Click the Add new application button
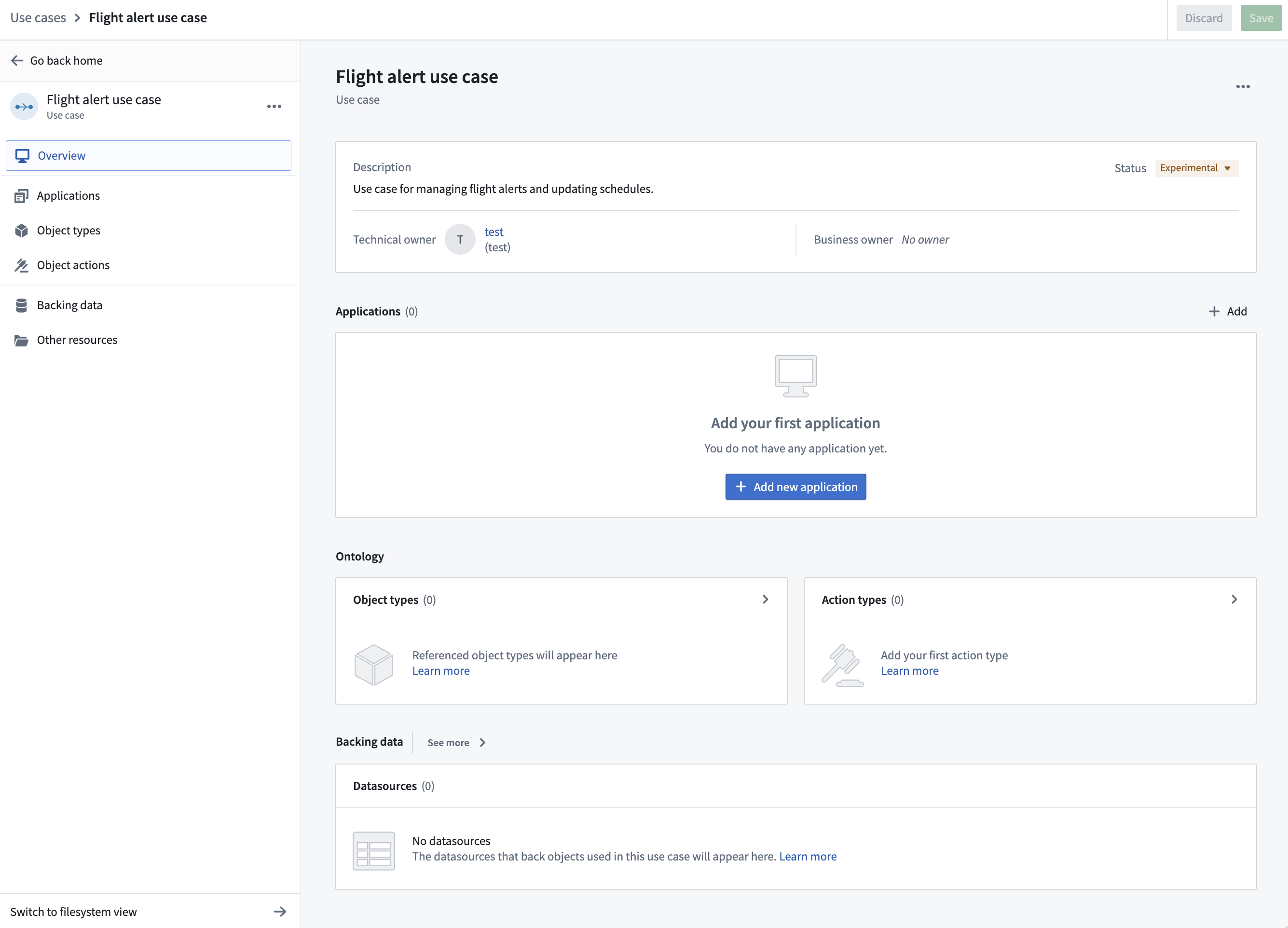The image size is (1288, 928). click(795, 487)
